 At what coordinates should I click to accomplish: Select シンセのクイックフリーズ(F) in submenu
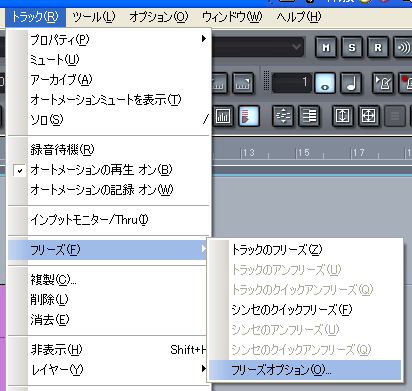305,310
